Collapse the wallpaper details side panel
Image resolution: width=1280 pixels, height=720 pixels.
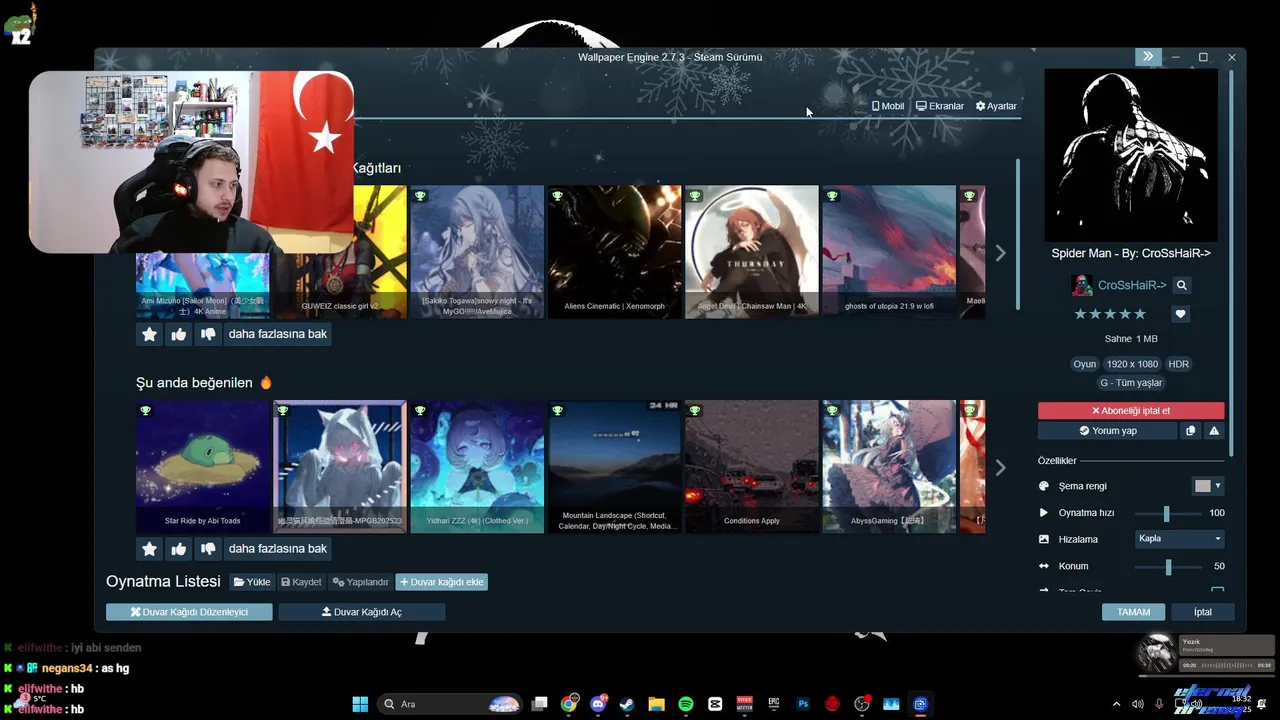click(x=1148, y=57)
